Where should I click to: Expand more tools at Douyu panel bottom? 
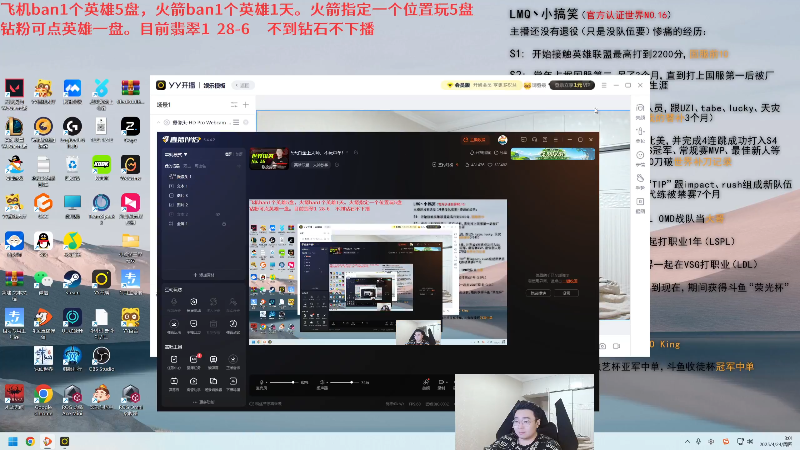(x=203, y=402)
